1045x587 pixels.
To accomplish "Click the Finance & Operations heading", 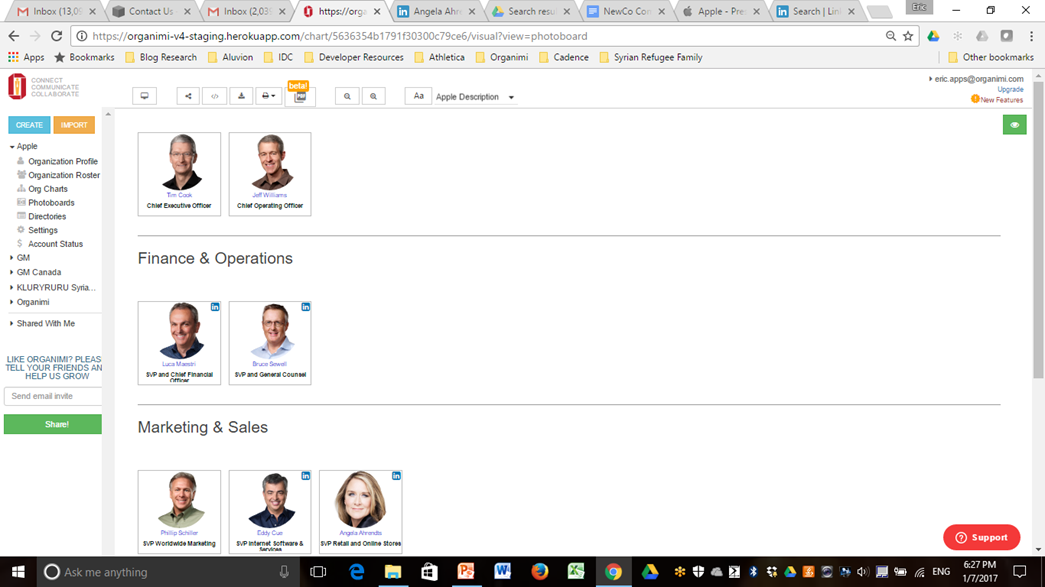I will coord(215,259).
